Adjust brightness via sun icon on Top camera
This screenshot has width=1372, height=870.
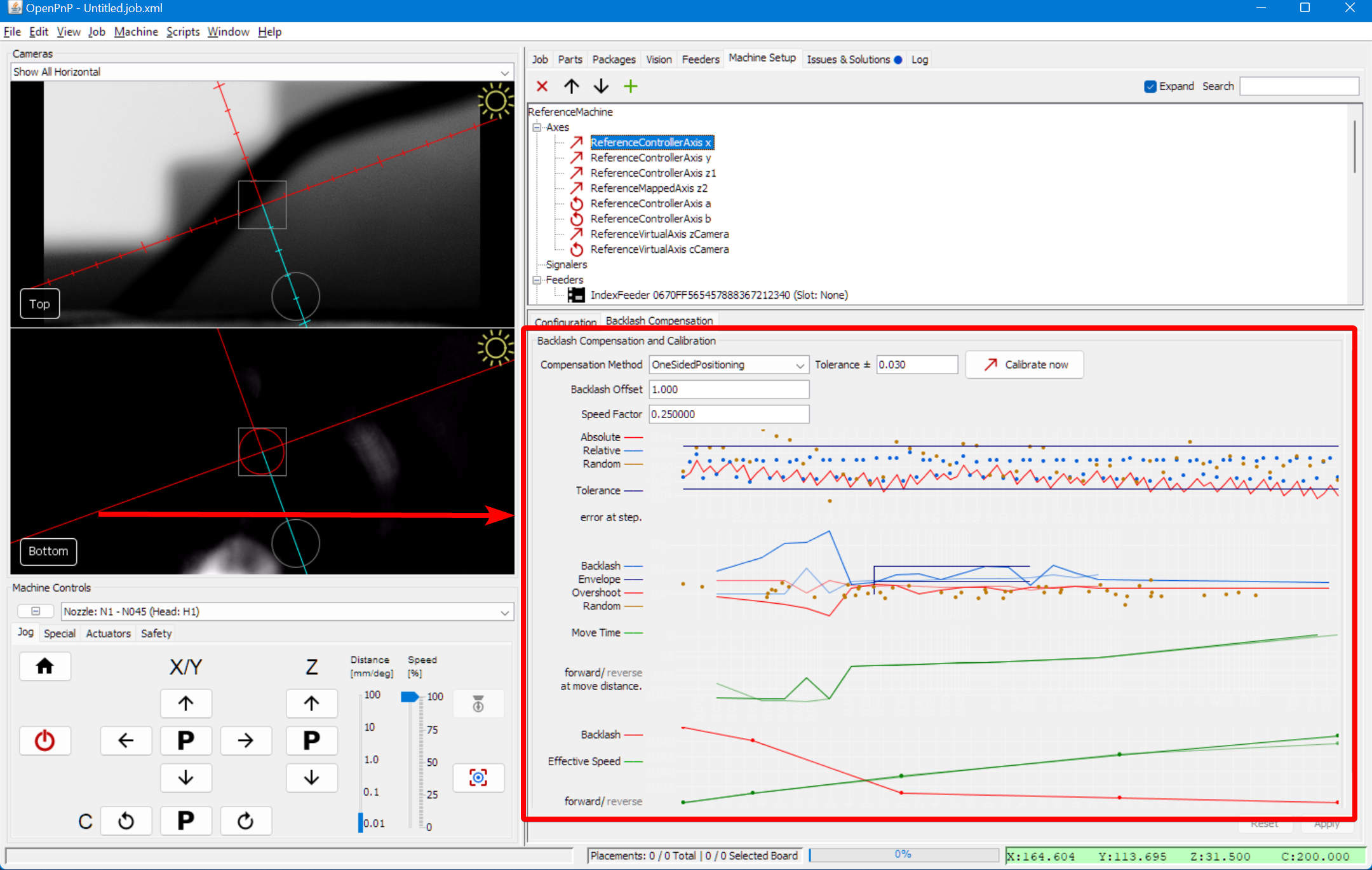pos(496,102)
